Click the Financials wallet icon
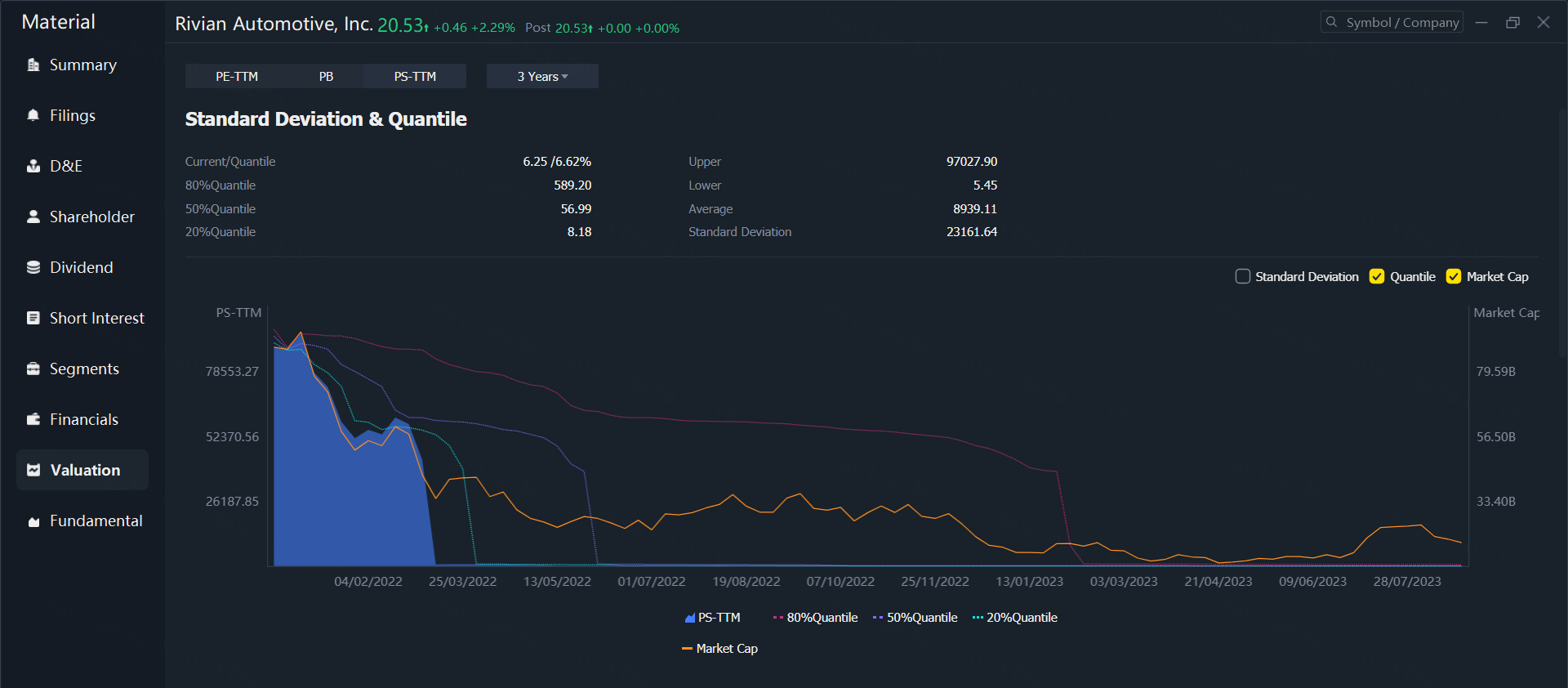The width and height of the screenshot is (1568, 688). 33,419
